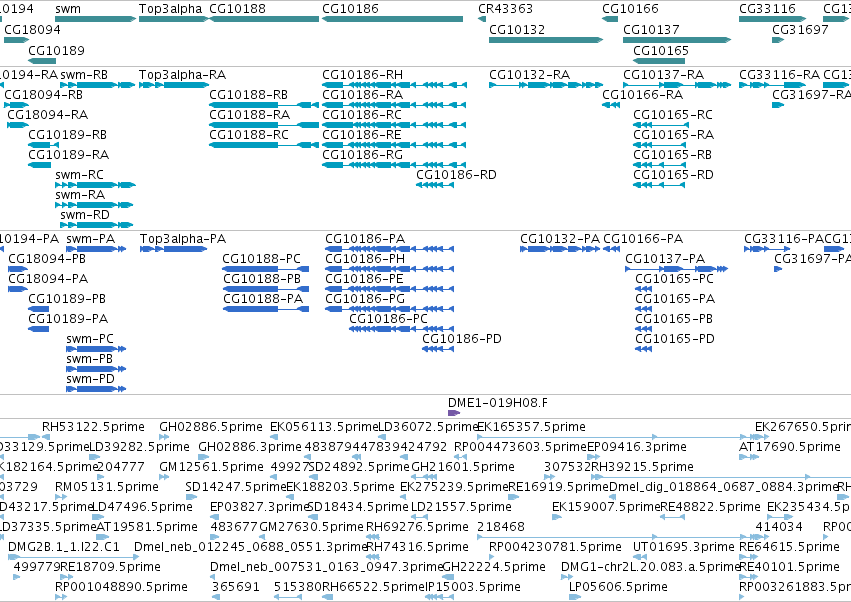Select protein CG10137-PA
The width and height of the screenshot is (851, 602).
665,259
